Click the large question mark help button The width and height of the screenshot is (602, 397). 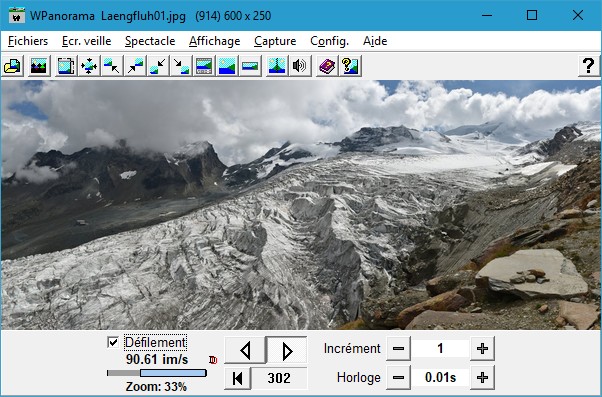(x=589, y=66)
